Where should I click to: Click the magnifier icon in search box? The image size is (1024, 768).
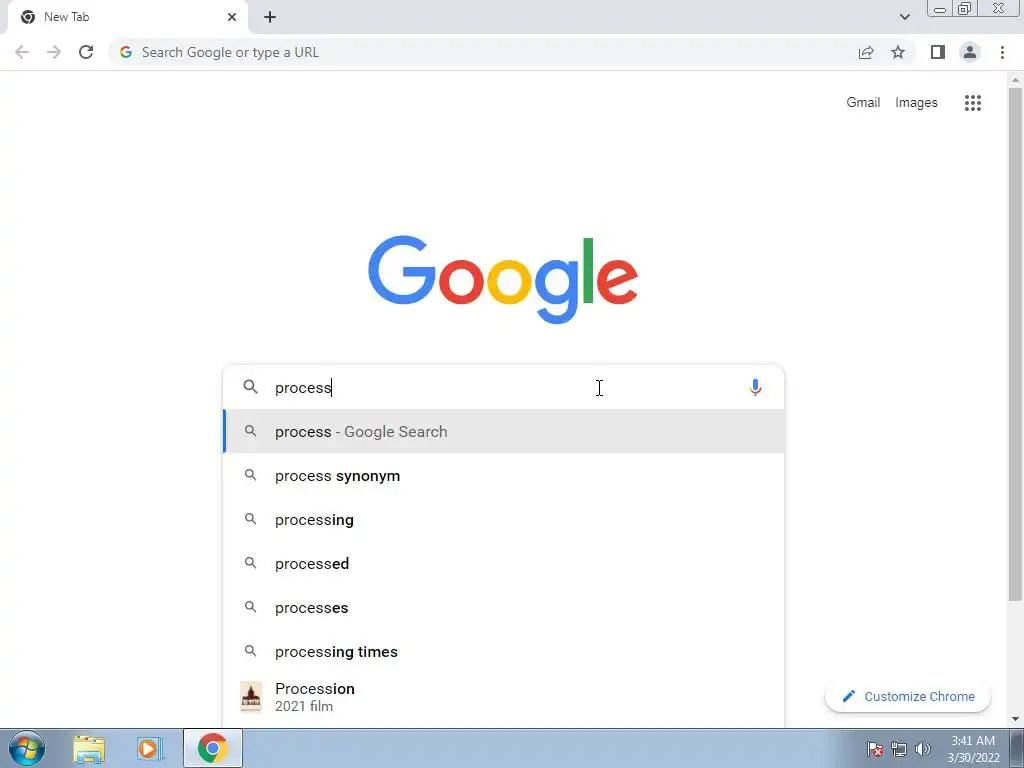point(250,387)
